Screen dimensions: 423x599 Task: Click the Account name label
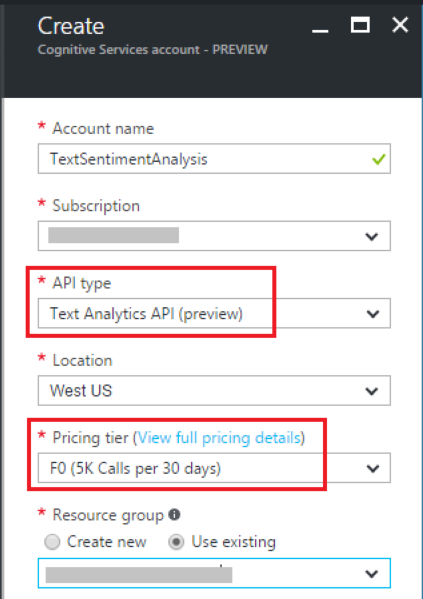[x=103, y=129]
